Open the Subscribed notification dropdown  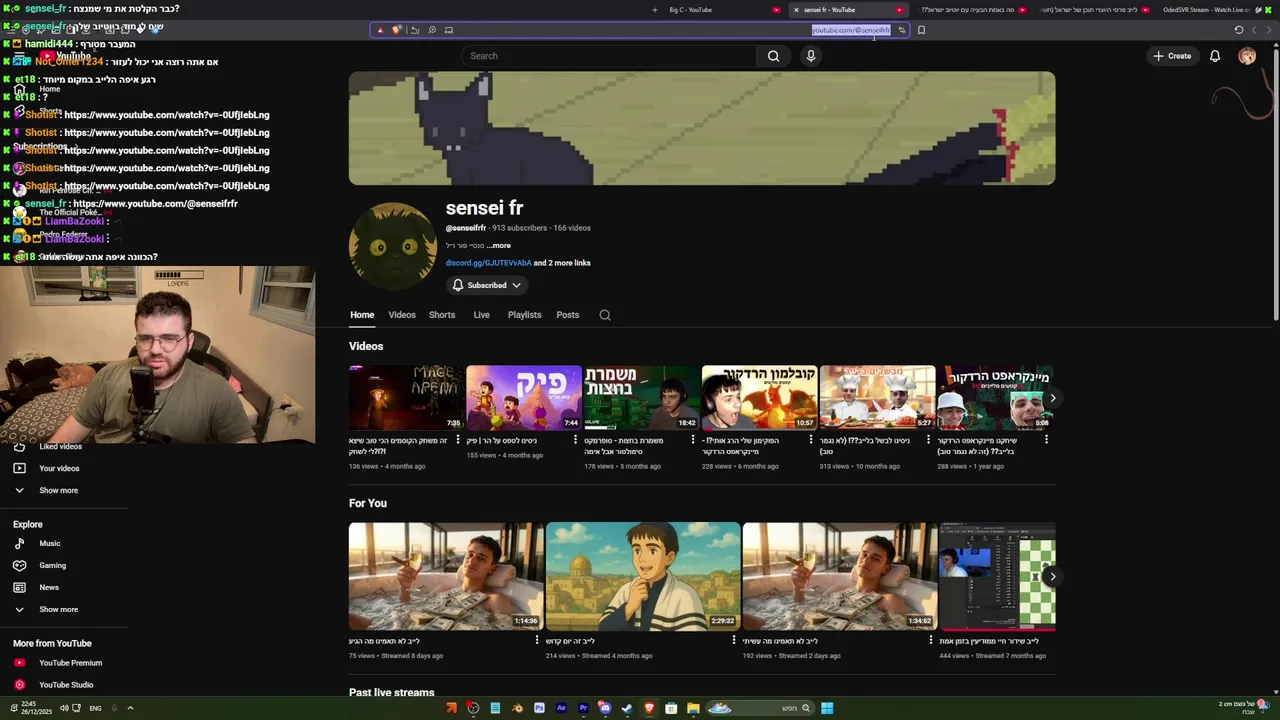point(487,285)
